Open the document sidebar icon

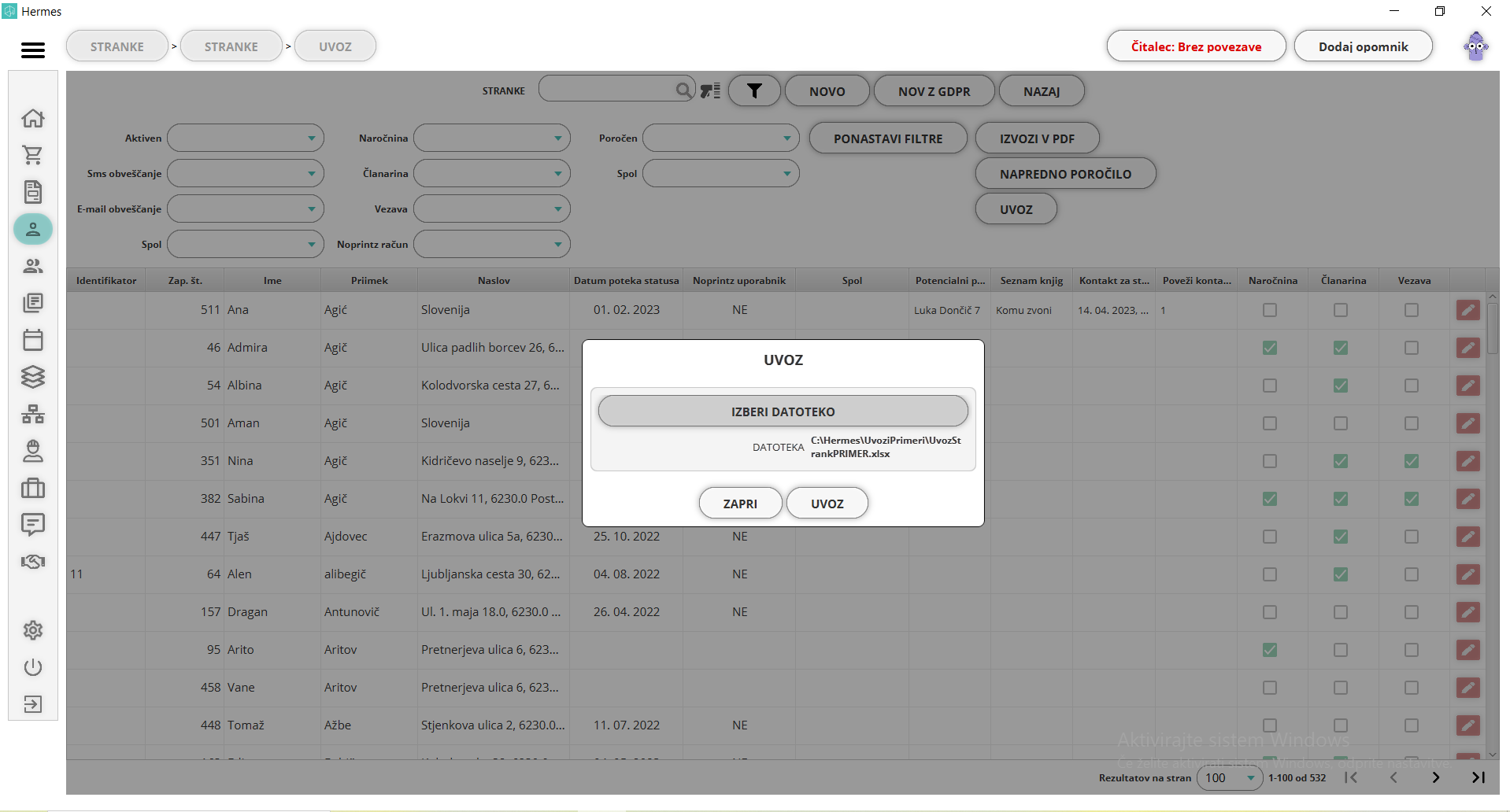point(33,192)
